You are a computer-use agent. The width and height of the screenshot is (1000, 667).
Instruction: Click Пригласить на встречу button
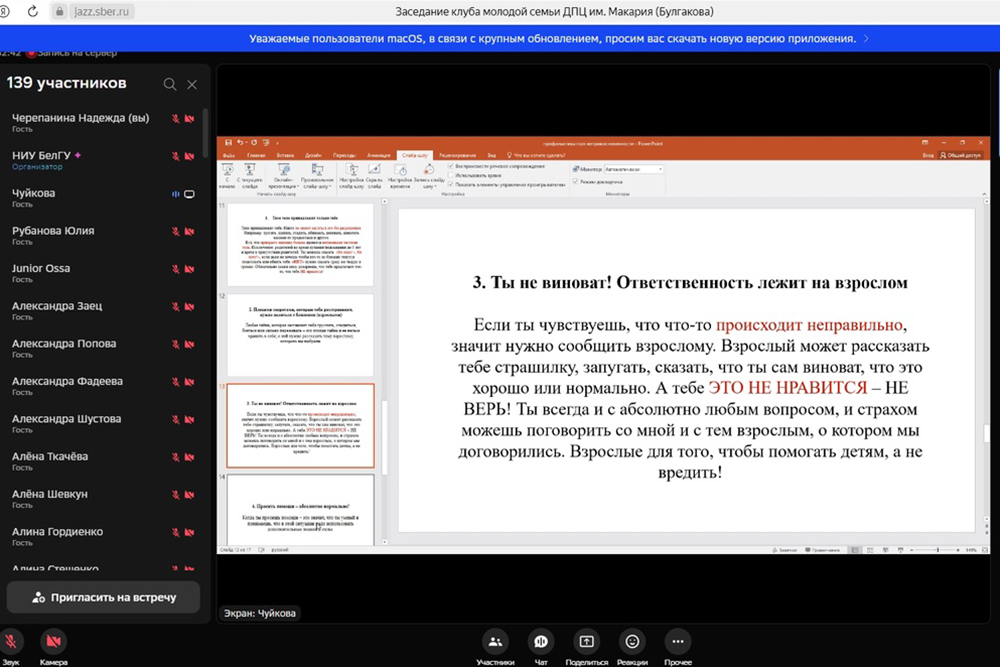click(x=104, y=597)
